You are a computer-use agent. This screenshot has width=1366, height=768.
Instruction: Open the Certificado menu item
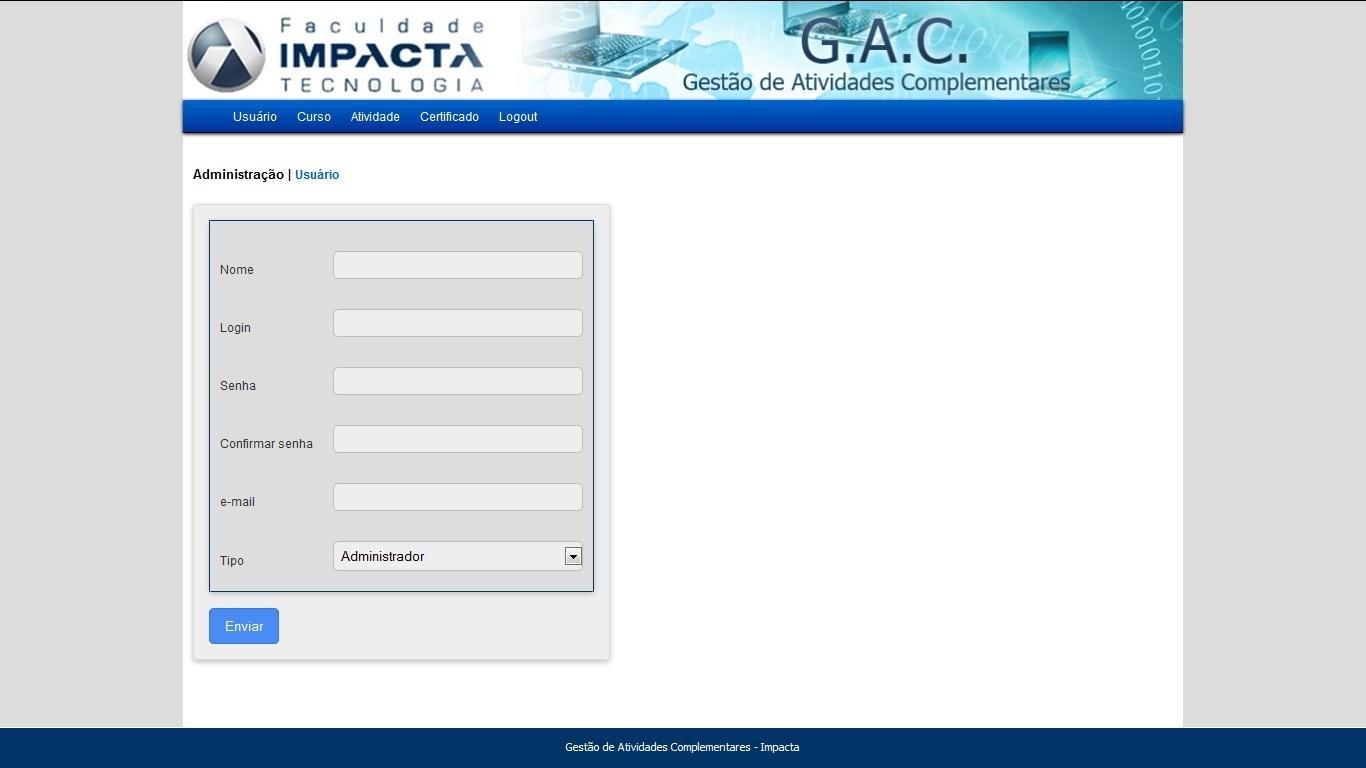[449, 116]
